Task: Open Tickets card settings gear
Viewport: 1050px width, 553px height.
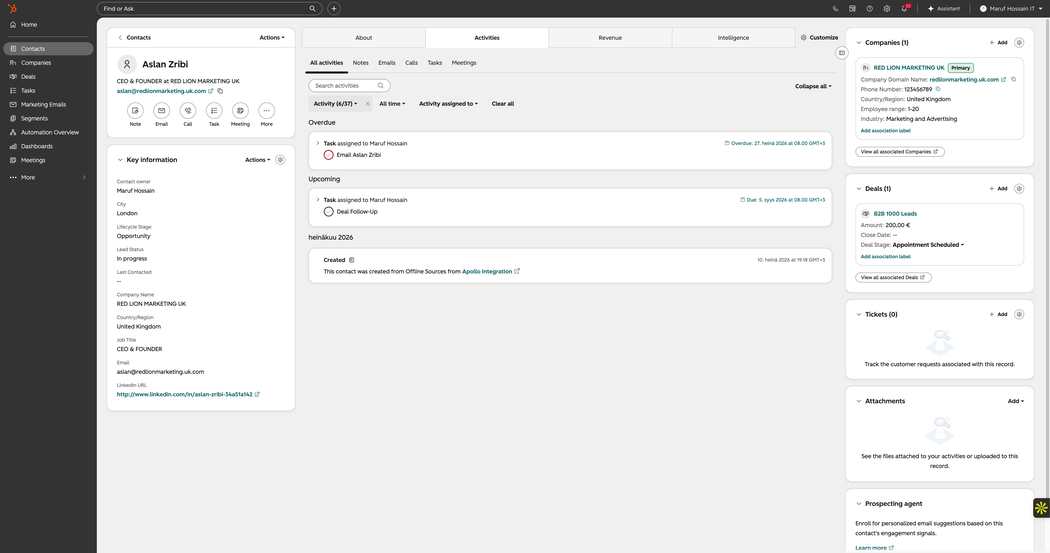Action: (1019, 315)
